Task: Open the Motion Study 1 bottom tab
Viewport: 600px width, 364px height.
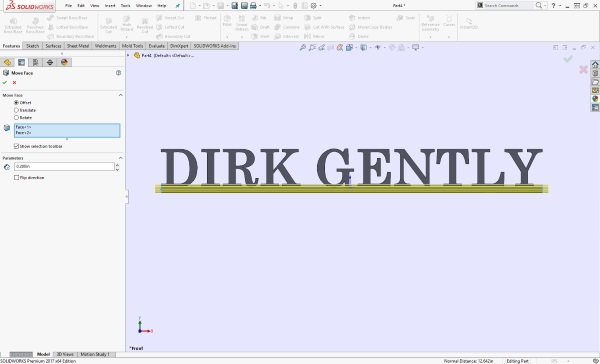Action: pyautogui.click(x=95, y=354)
